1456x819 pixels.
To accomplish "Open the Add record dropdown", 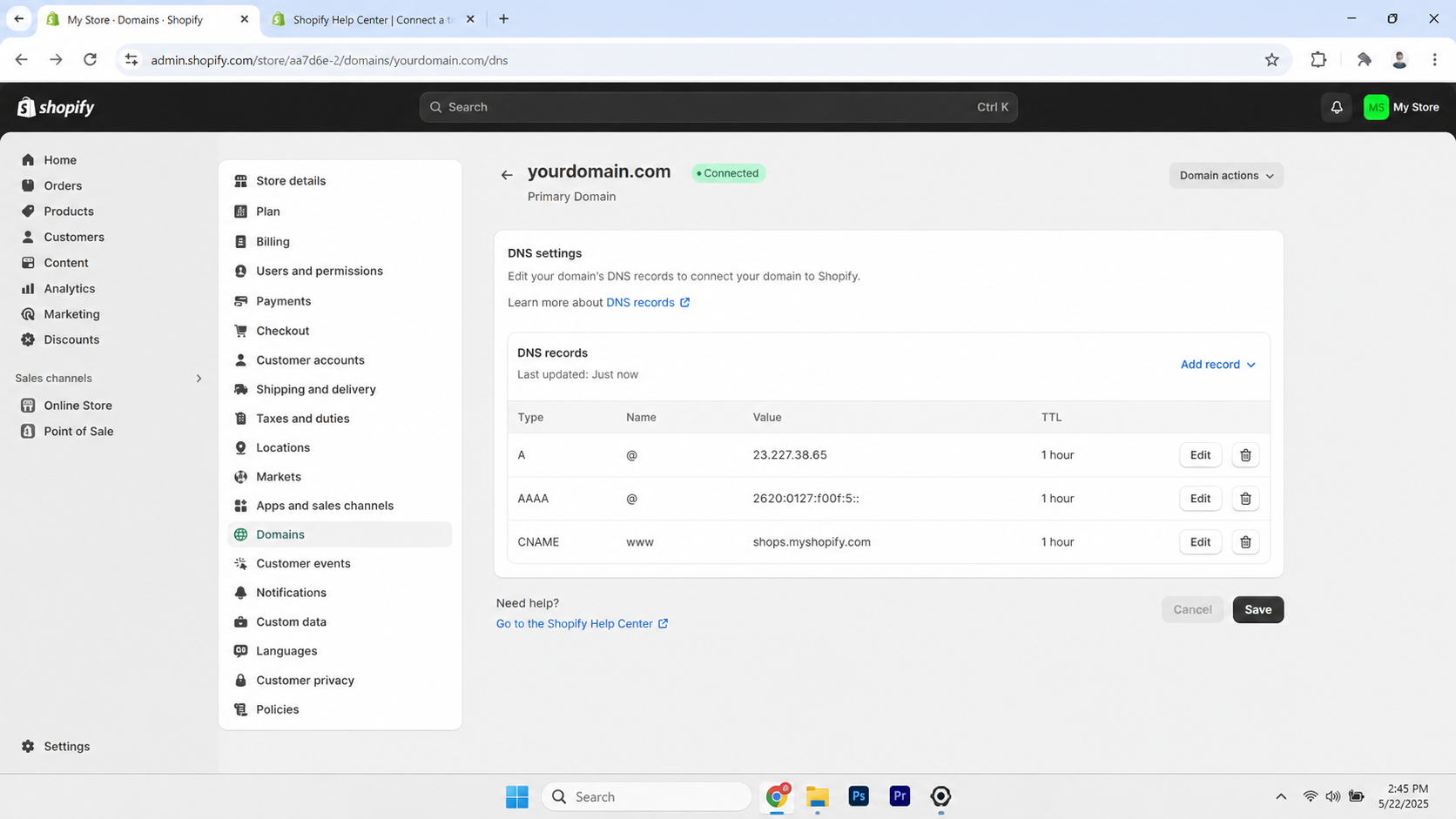I will click(x=1217, y=365).
